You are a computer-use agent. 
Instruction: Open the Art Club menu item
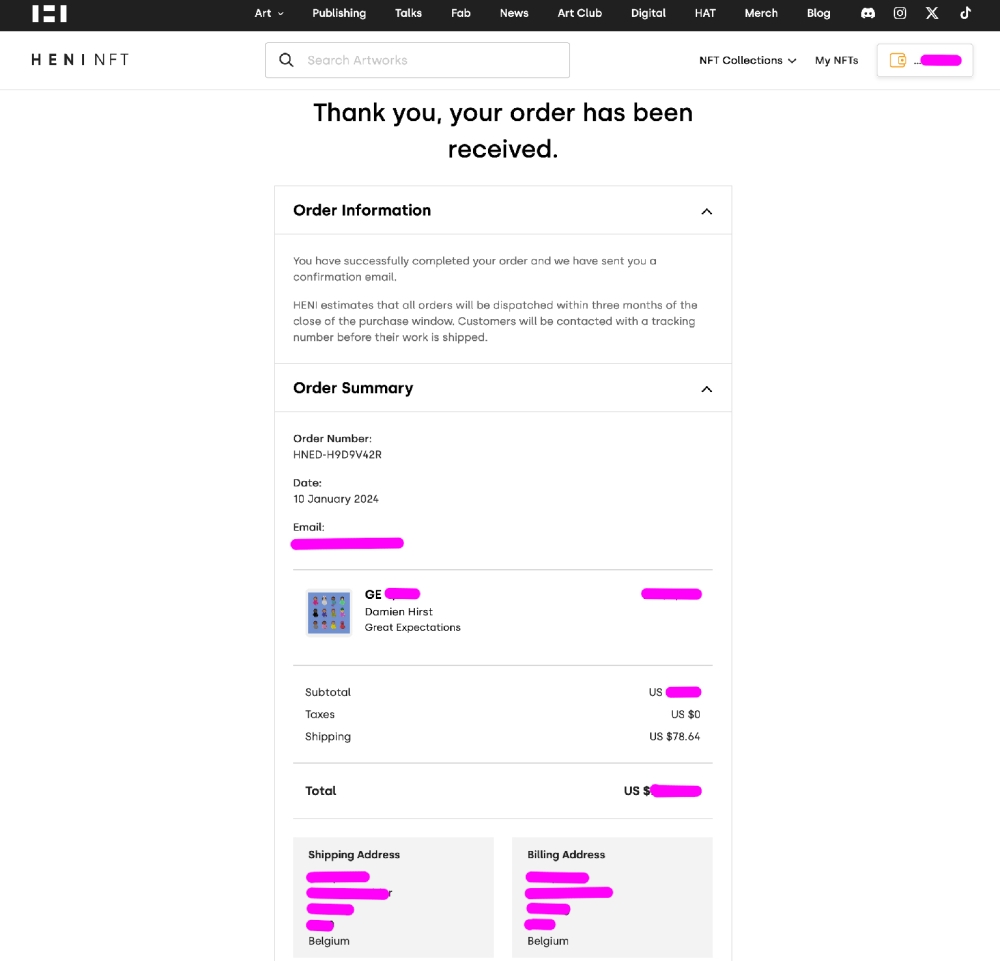pos(579,13)
